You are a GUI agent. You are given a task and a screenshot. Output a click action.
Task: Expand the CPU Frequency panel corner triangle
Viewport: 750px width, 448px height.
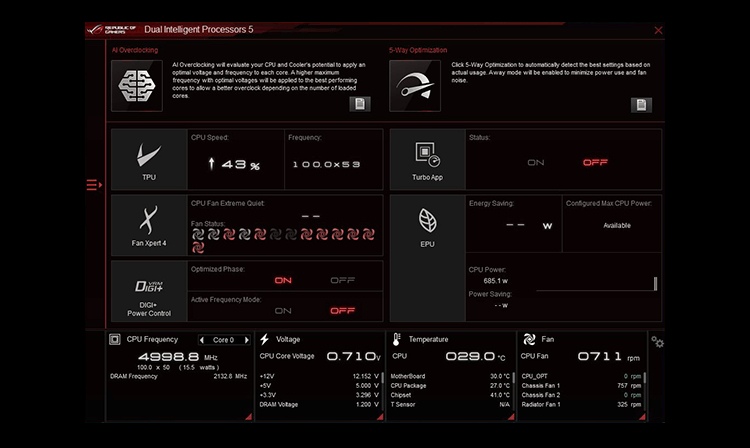point(248,417)
